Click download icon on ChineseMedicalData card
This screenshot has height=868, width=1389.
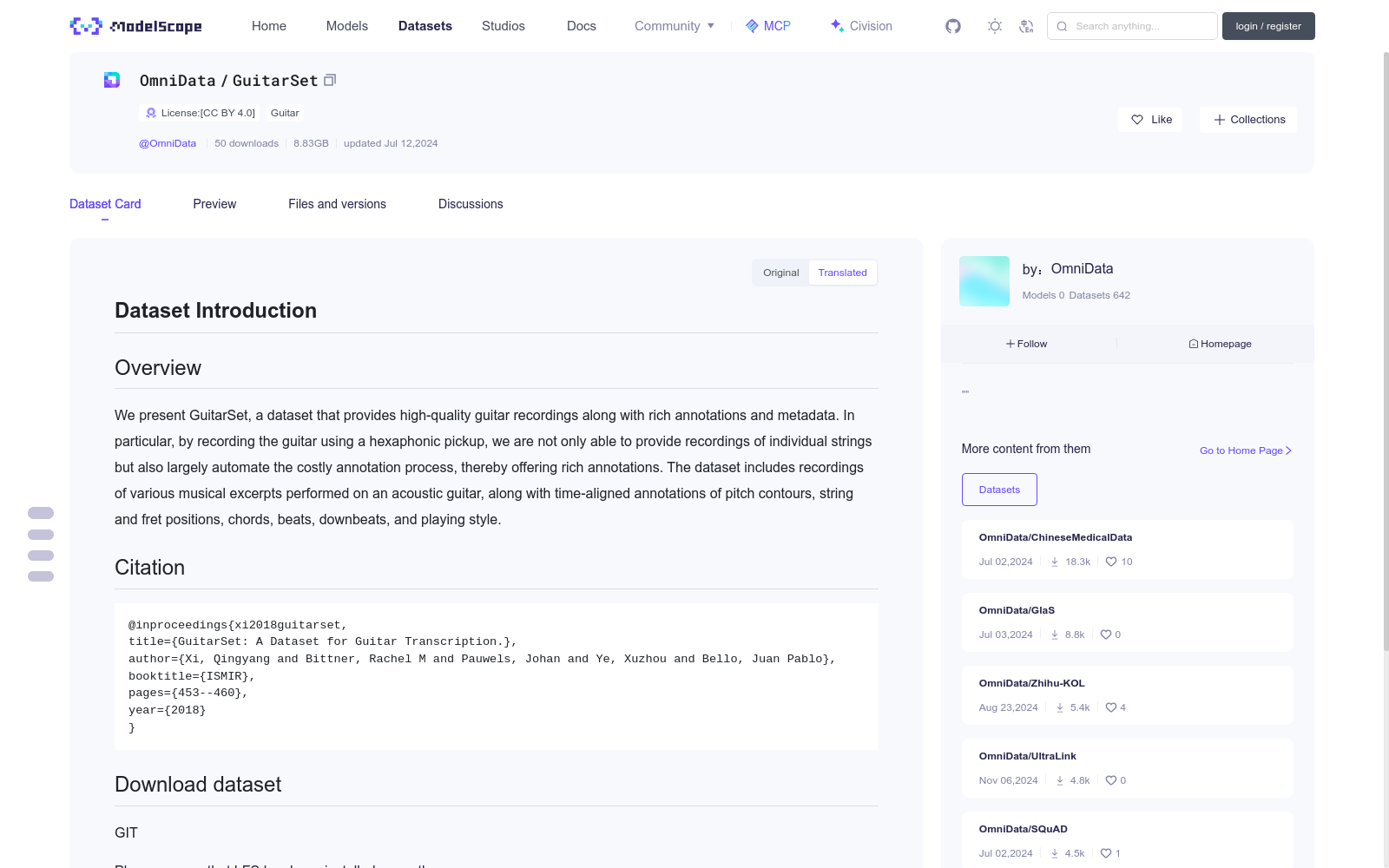(1055, 562)
